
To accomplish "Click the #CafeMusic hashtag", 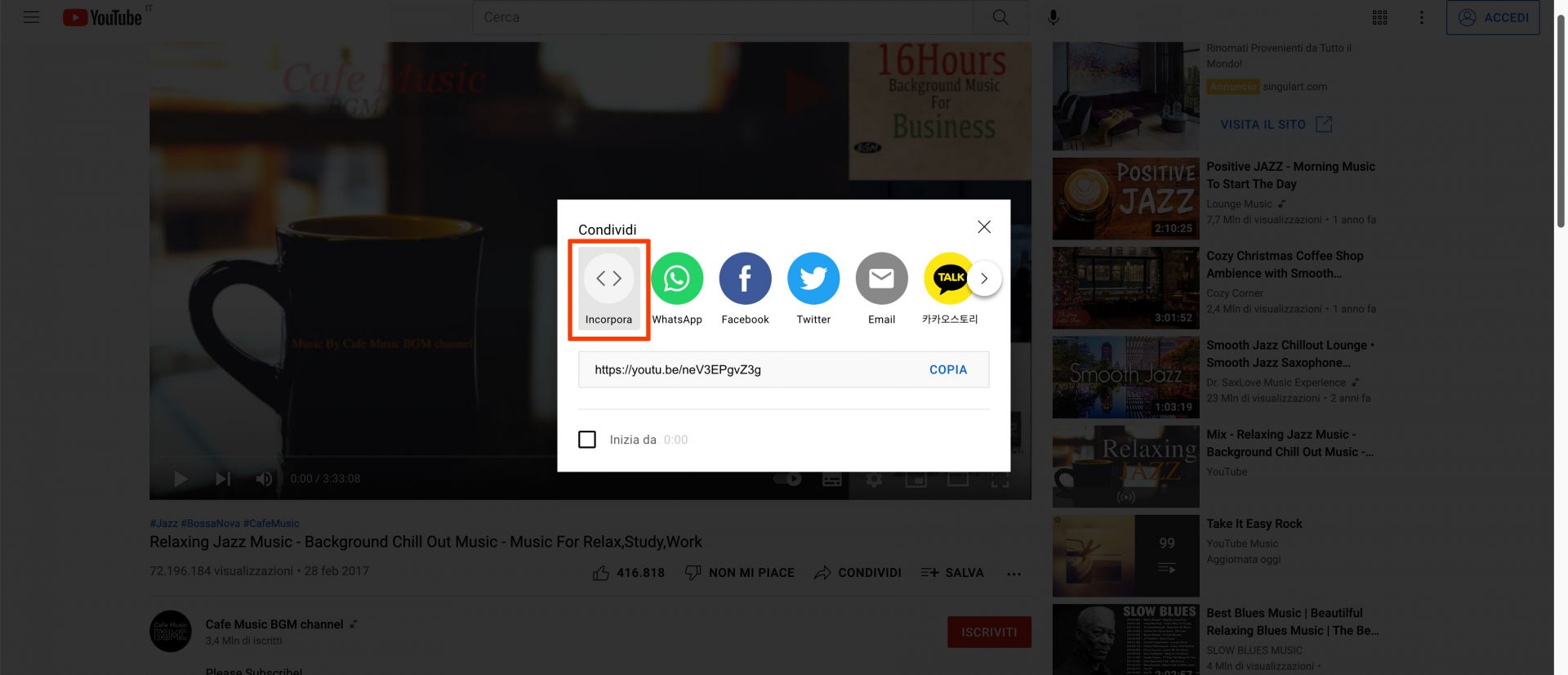I will pyautogui.click(x=271, y=523).
